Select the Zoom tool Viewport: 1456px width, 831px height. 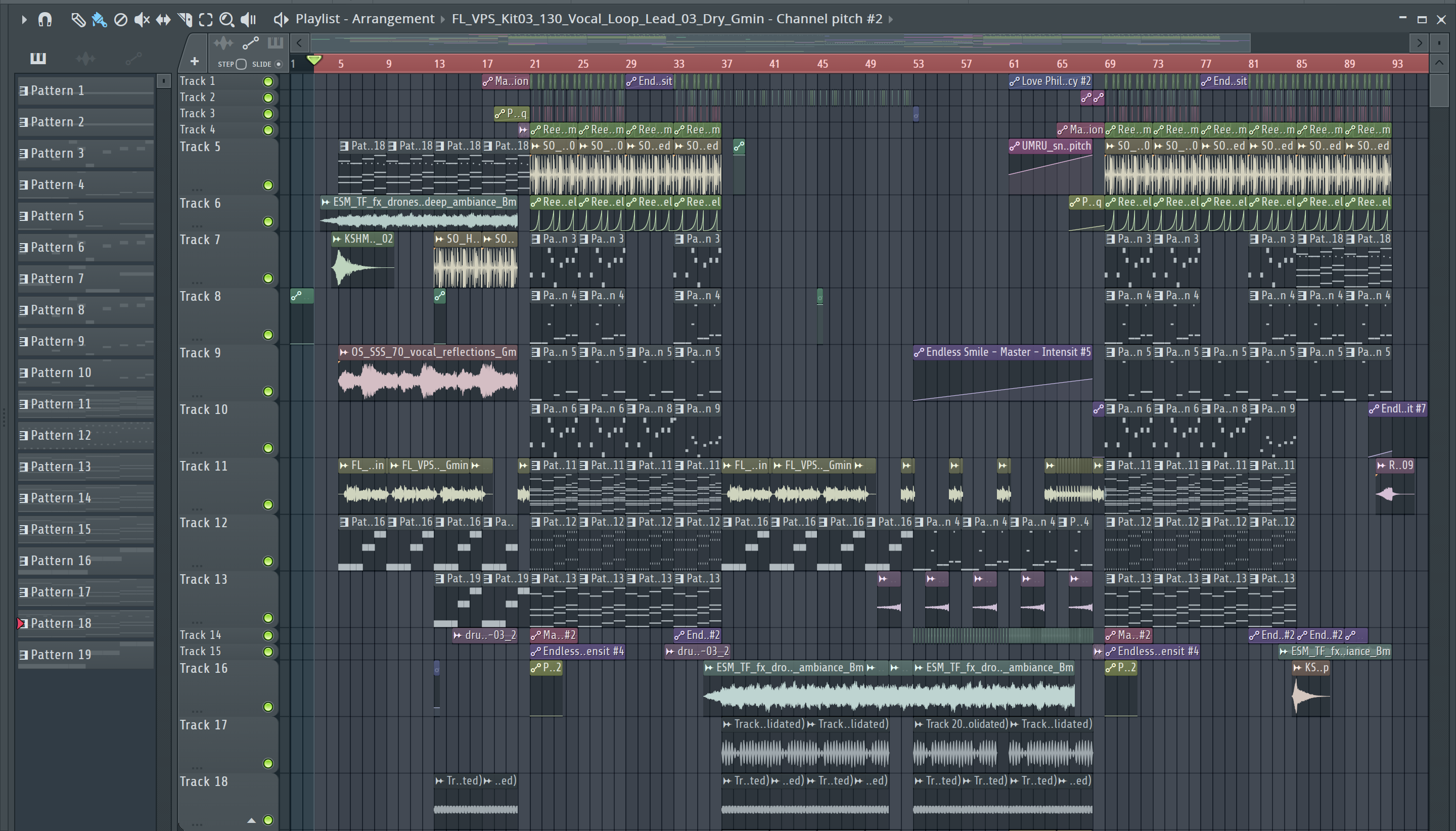[x=226, y=19]
